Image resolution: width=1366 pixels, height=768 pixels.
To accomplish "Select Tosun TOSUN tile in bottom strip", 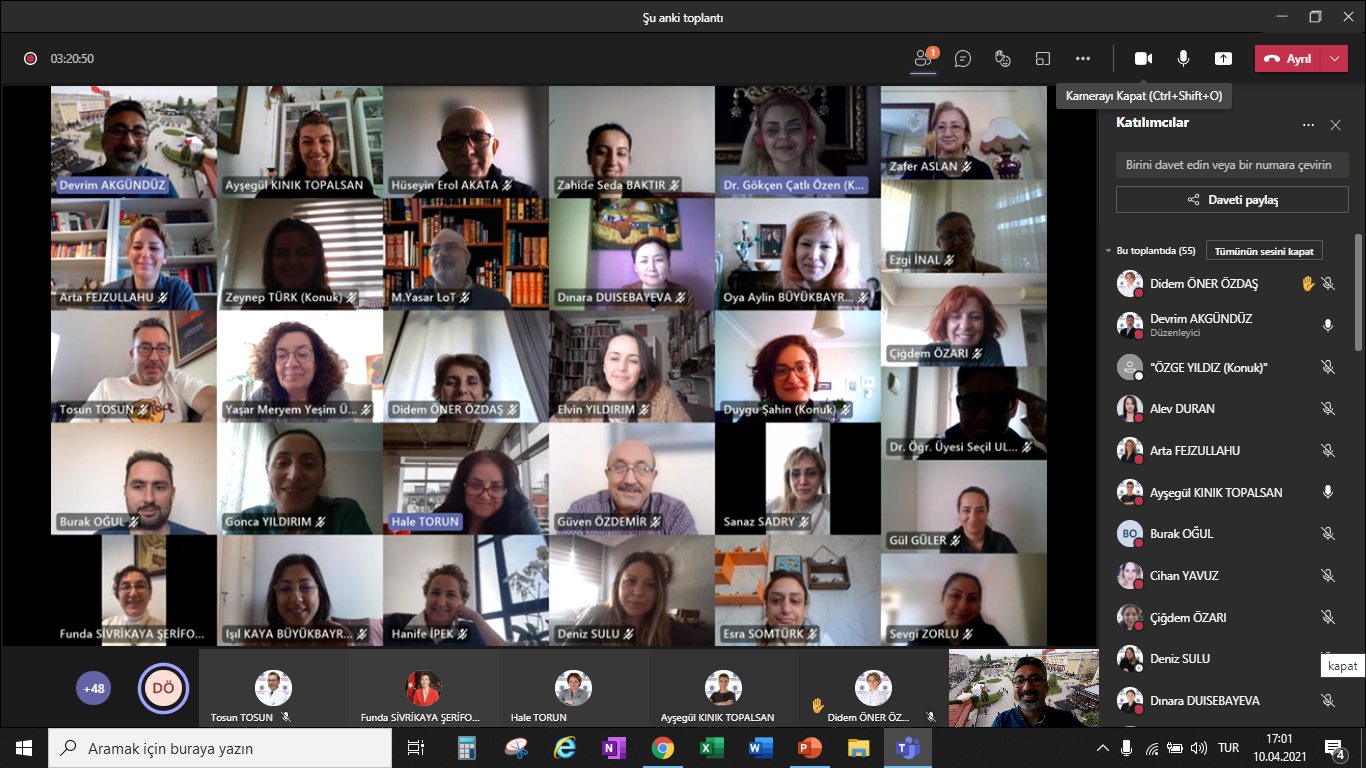I will point(274,688).
